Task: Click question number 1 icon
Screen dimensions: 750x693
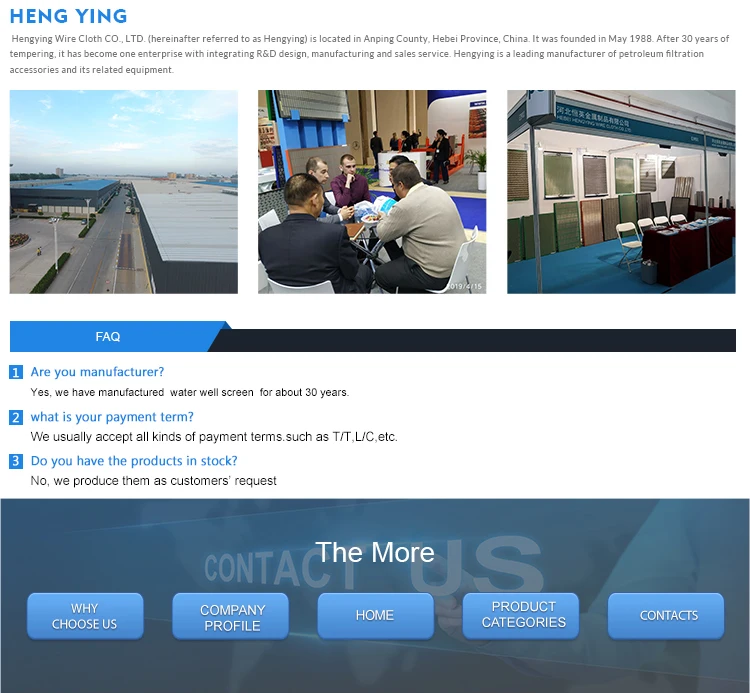Action: click(16, 372)
